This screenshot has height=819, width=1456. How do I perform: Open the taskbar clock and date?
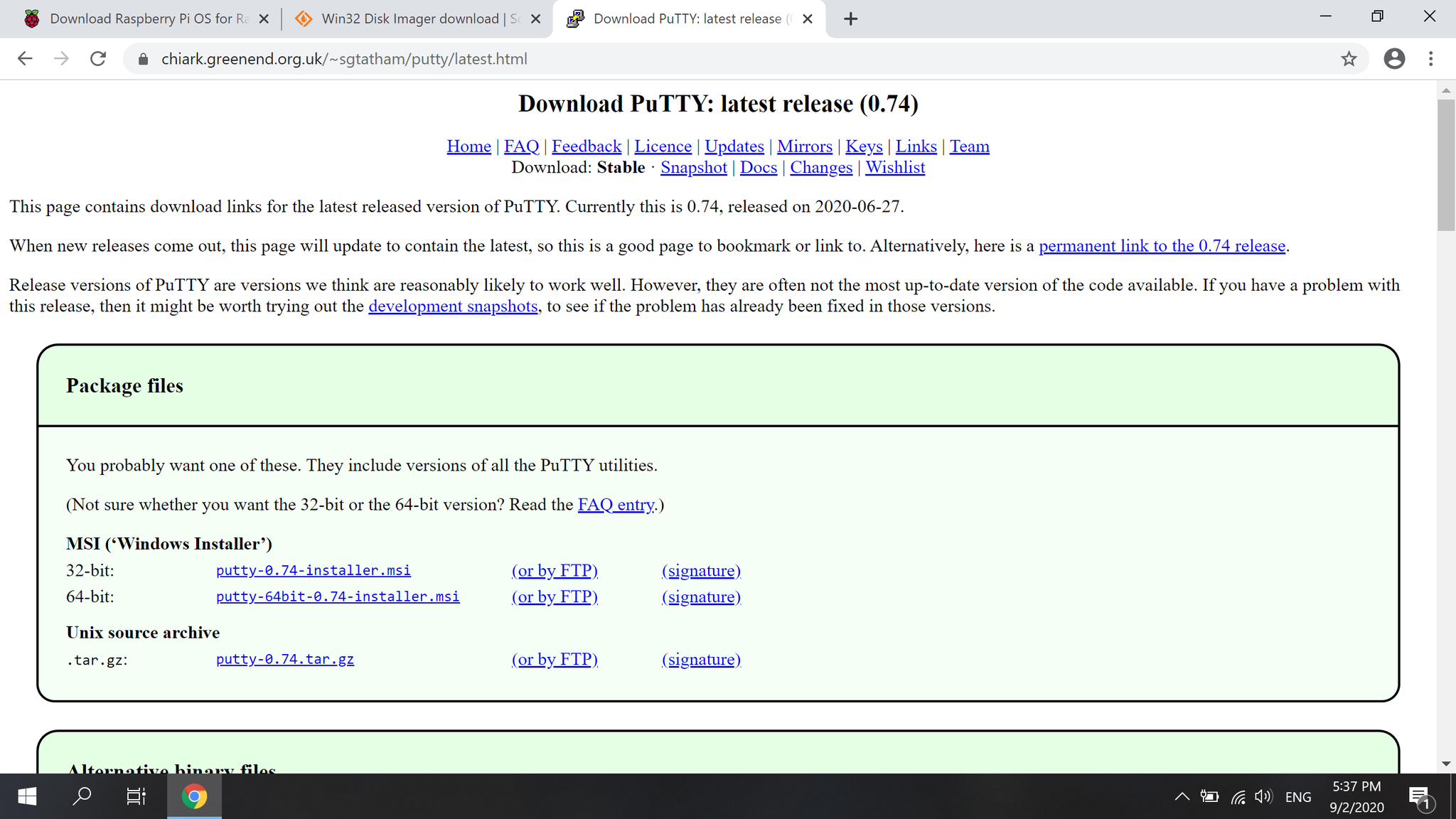point(1356,797)
